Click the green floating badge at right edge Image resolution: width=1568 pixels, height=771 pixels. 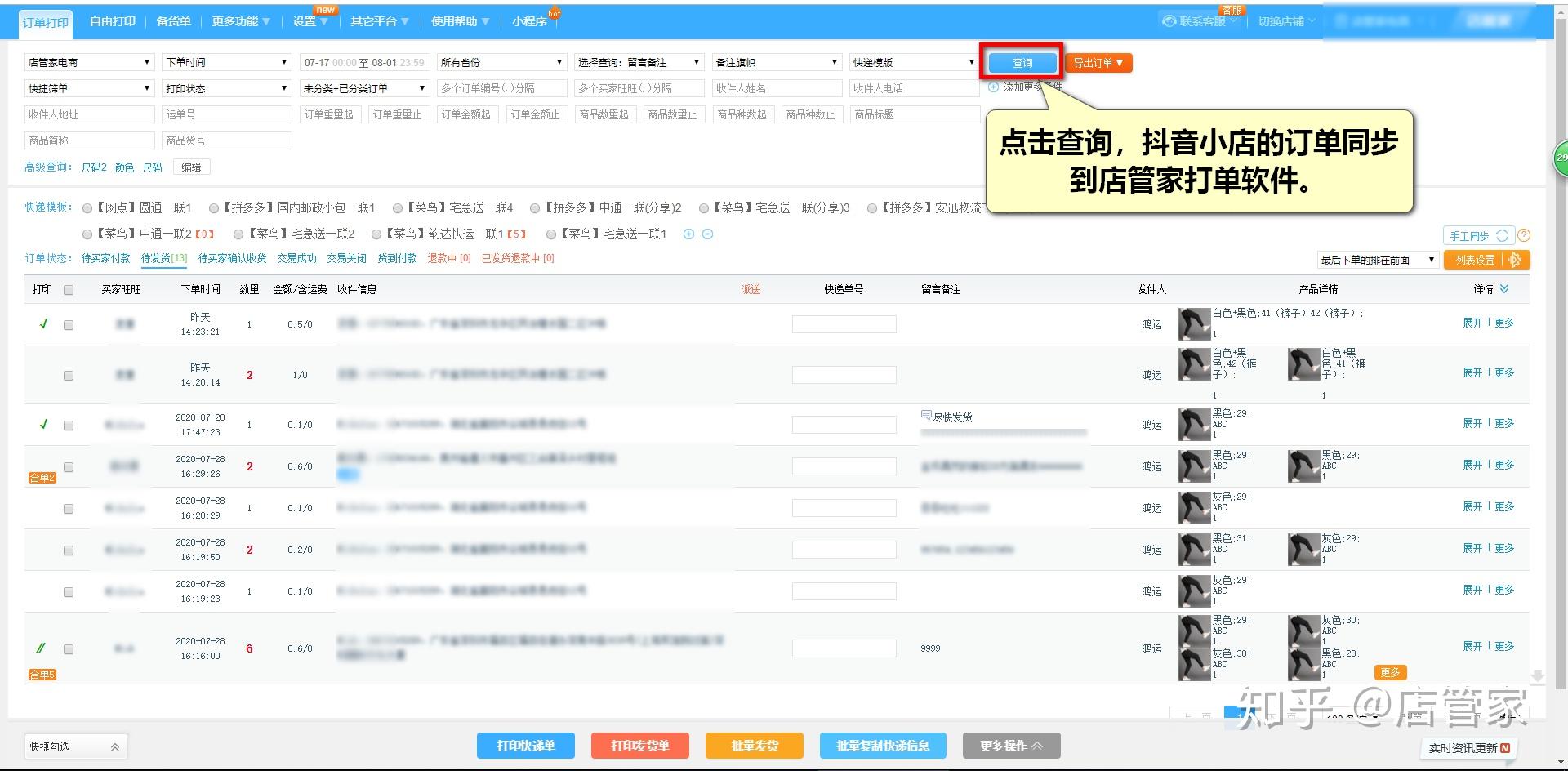click(x=1560, y=158)
